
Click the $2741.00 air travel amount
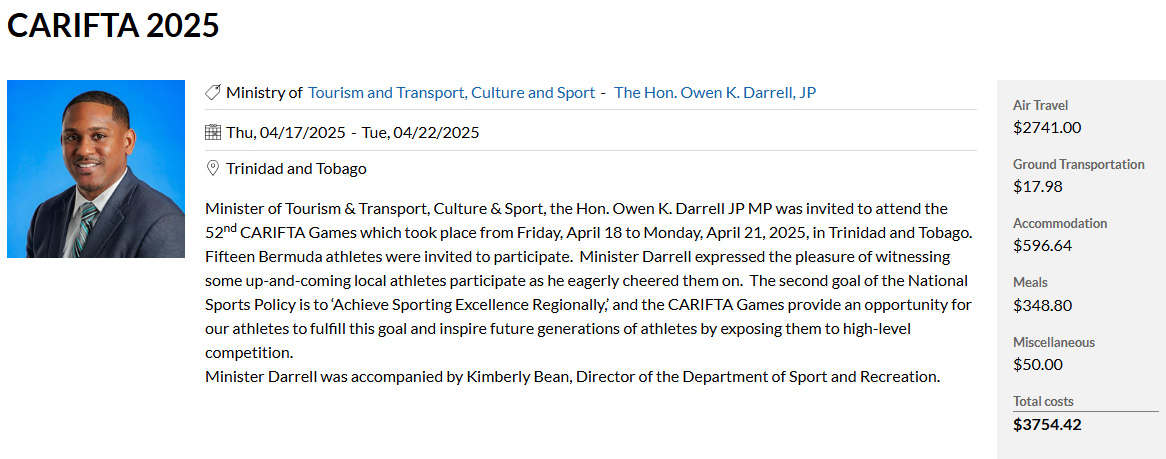point(1047,127)
